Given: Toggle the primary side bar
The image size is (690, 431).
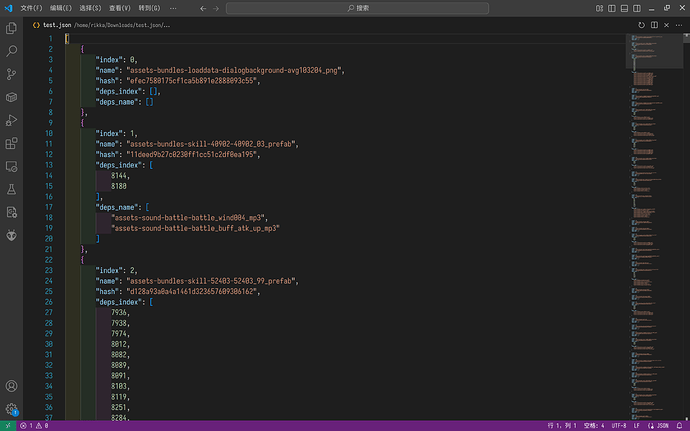Looking at the screenshot, I should 612,8.
